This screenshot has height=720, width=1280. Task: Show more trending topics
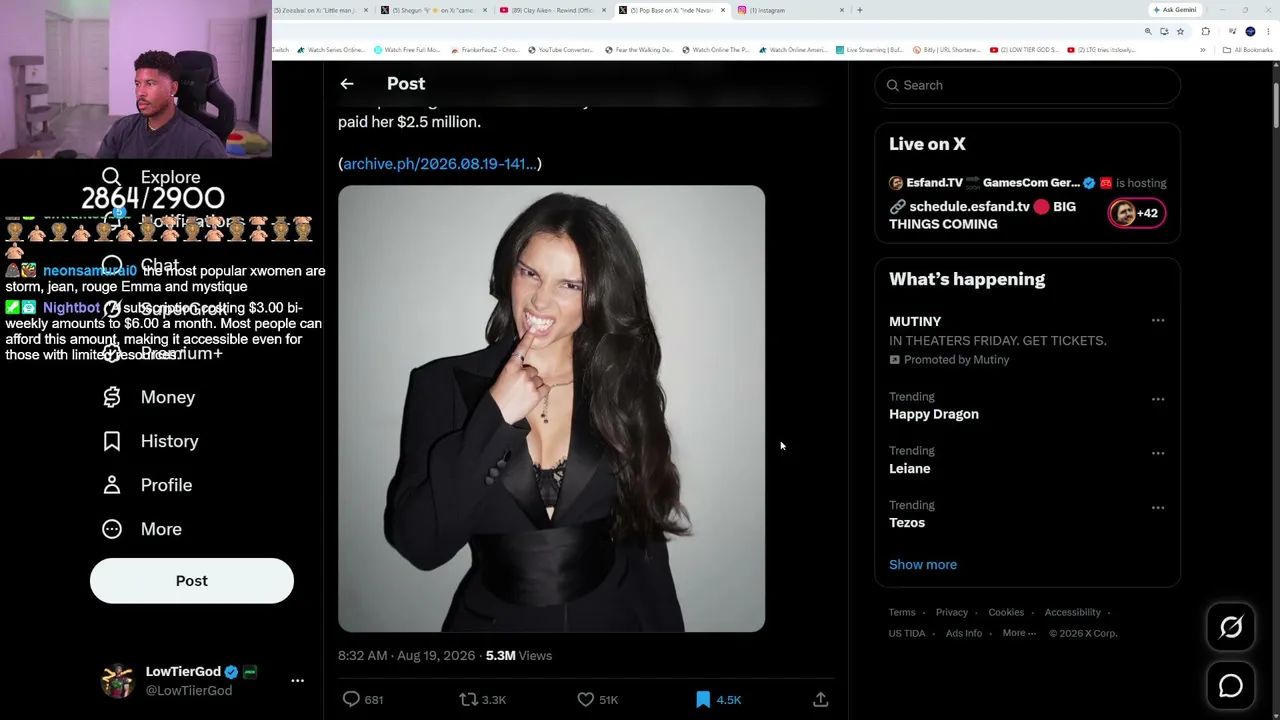point(923,564)
